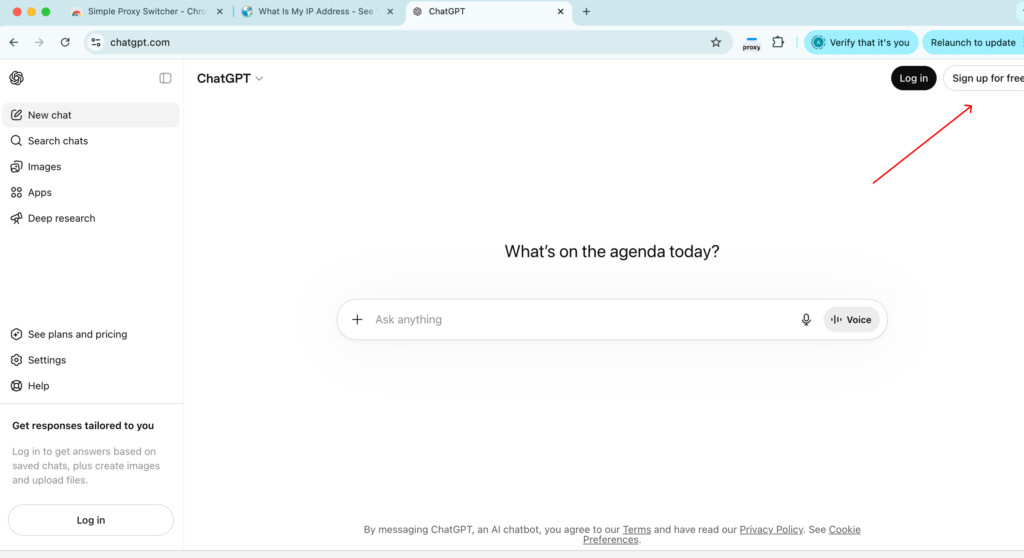Open the Images section
This screenshot has height=558, width=1024.
[91, 167]
